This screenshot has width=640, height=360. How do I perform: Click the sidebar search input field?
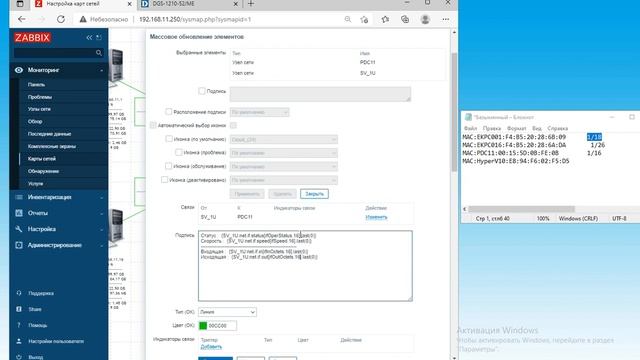pos(55,53)
